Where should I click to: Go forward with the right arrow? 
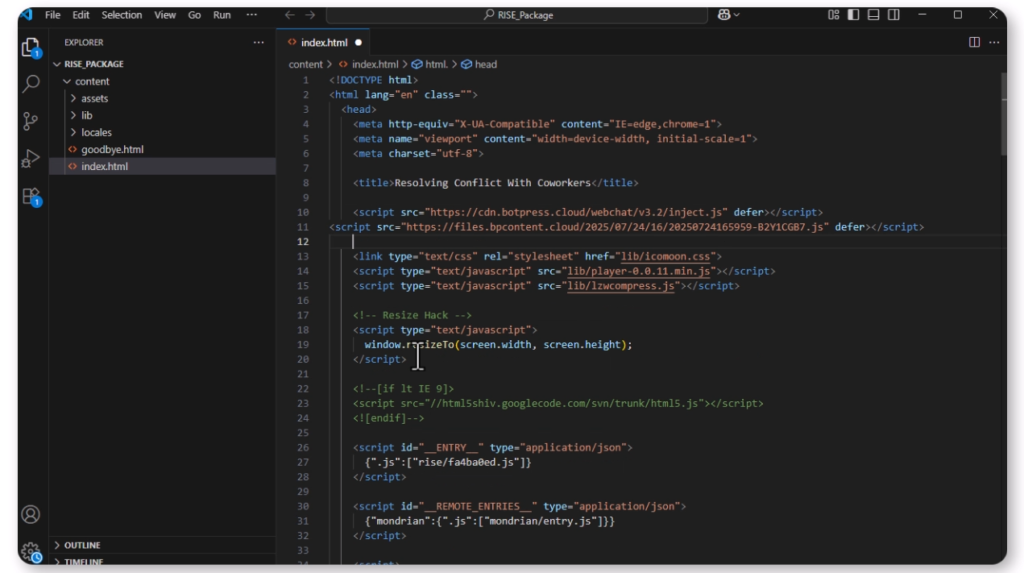coord(310,14)
